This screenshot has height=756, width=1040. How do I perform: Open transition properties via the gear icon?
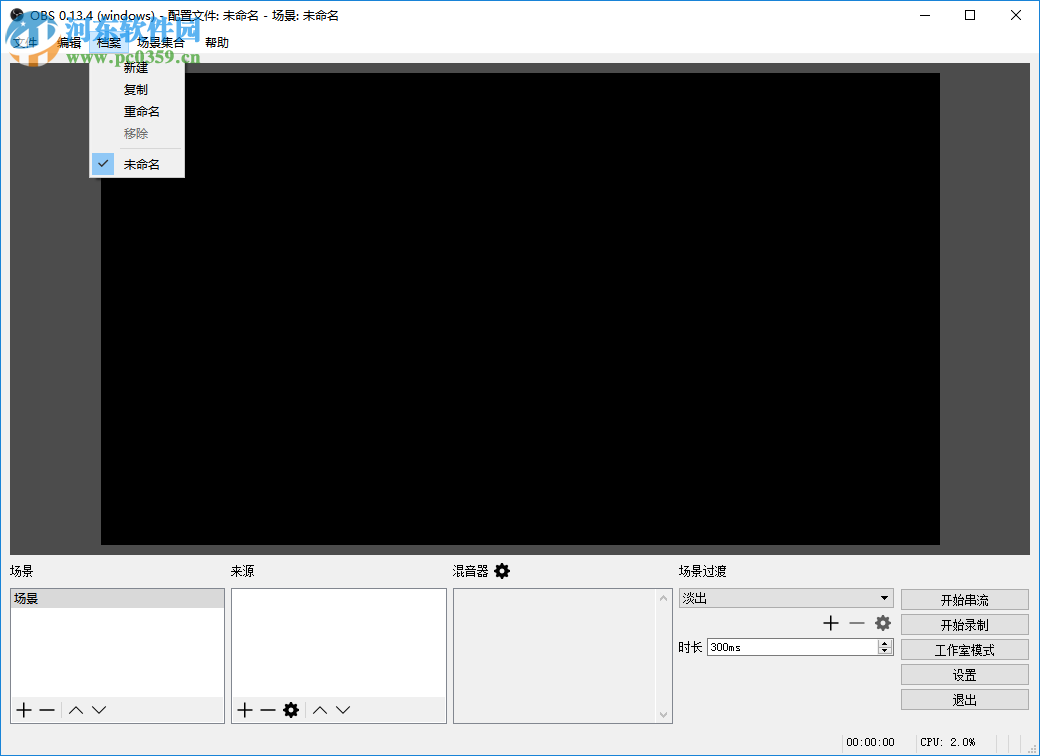pos(882,622)
